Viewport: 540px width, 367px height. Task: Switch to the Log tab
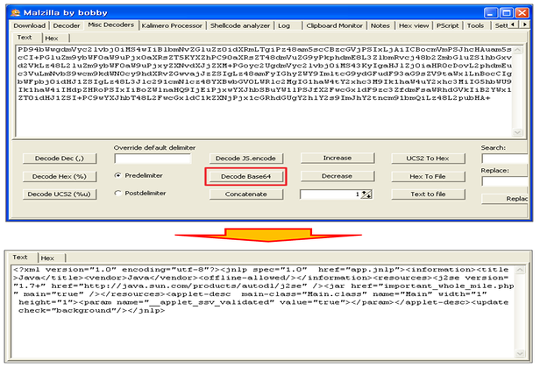coord(284,25)
